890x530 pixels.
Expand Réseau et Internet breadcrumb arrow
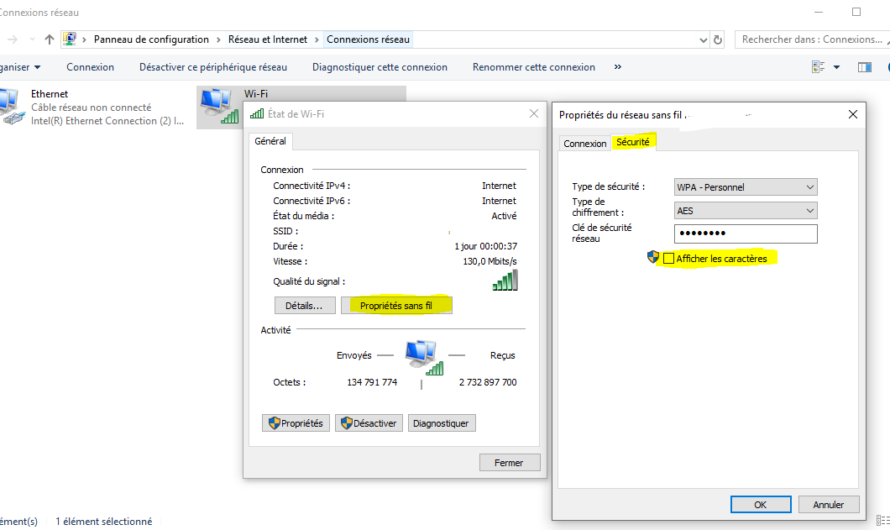tap(317, 40)
